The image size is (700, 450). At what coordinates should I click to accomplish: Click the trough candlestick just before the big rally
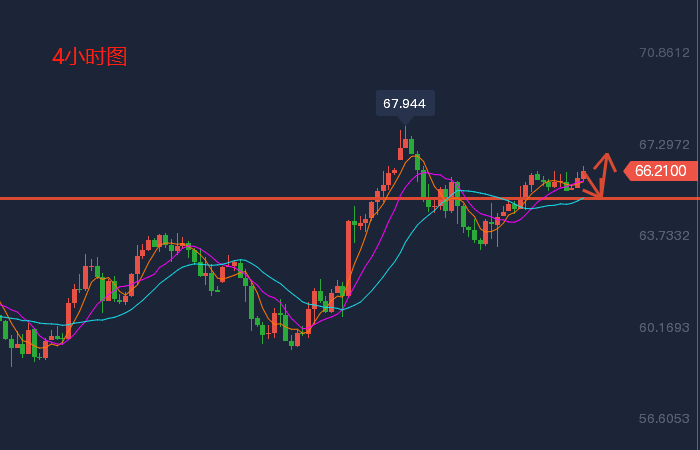pos(297,339)
